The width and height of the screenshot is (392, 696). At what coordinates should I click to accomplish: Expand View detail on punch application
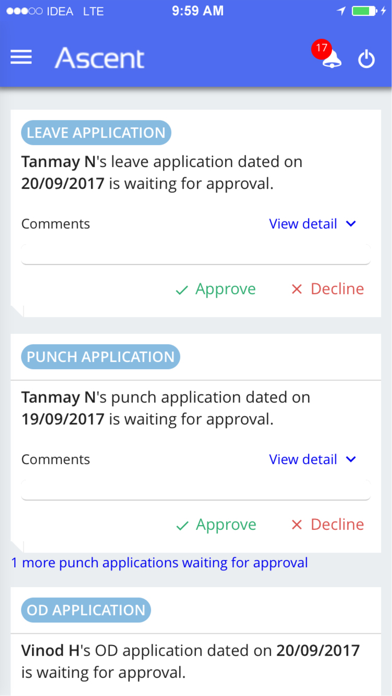[313, 459]
